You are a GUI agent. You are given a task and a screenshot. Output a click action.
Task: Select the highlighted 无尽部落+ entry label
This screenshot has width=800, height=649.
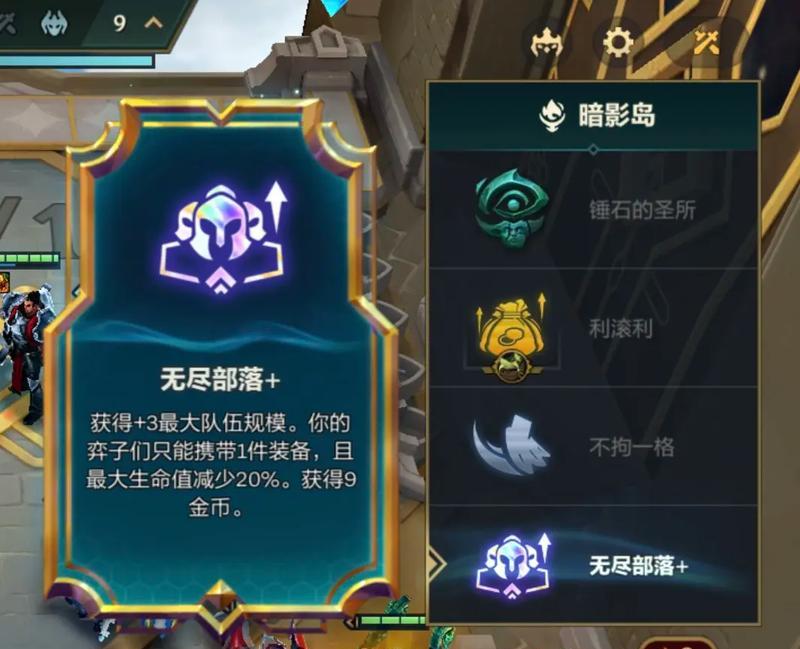(x=639, y=566)
